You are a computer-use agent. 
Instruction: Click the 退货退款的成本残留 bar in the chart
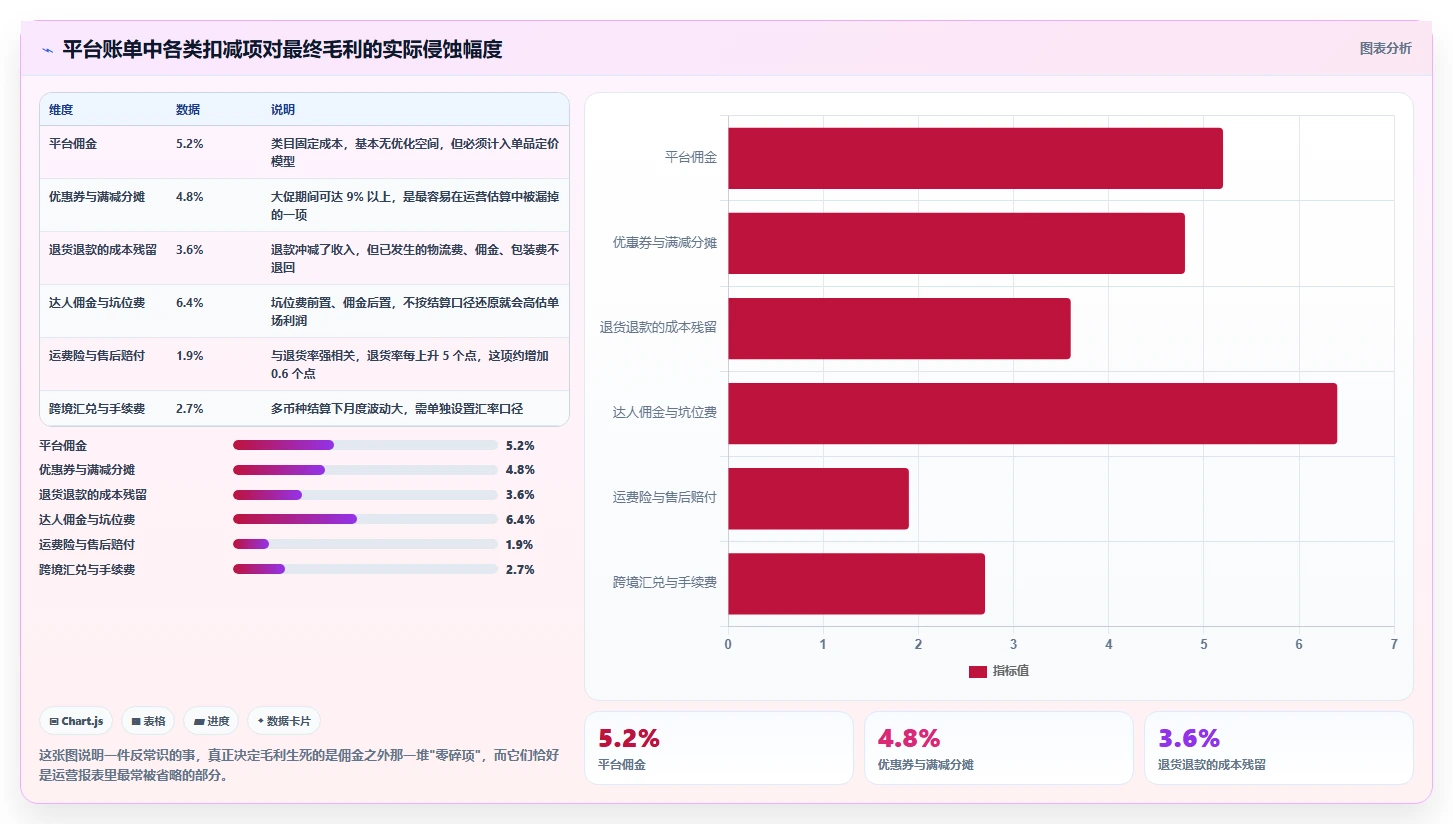coord(899,328)
